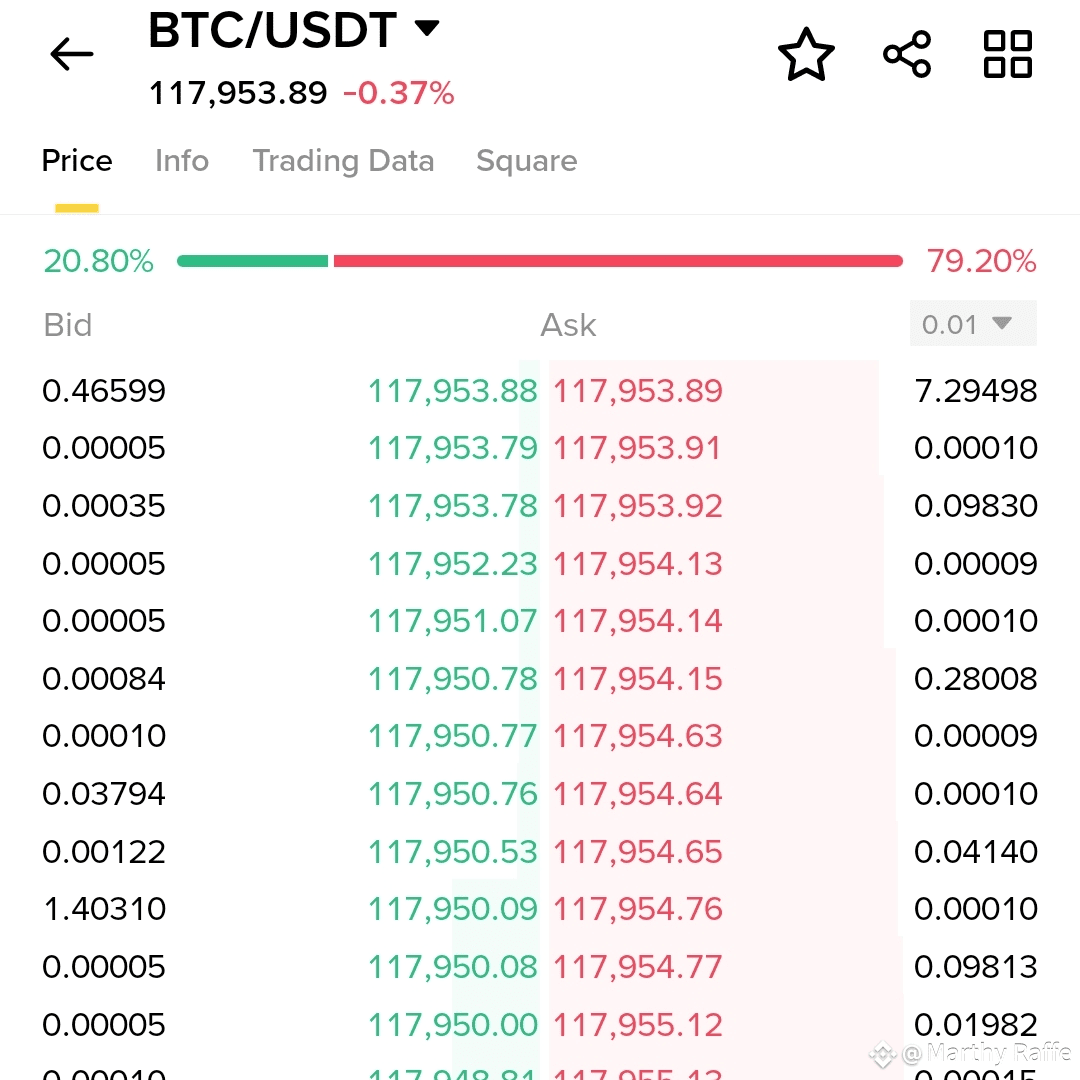This screenshot has height=1080, width=1080.
Task: Open the Trading Data tab
Action: pyautogui.click(x=343, y=161)
